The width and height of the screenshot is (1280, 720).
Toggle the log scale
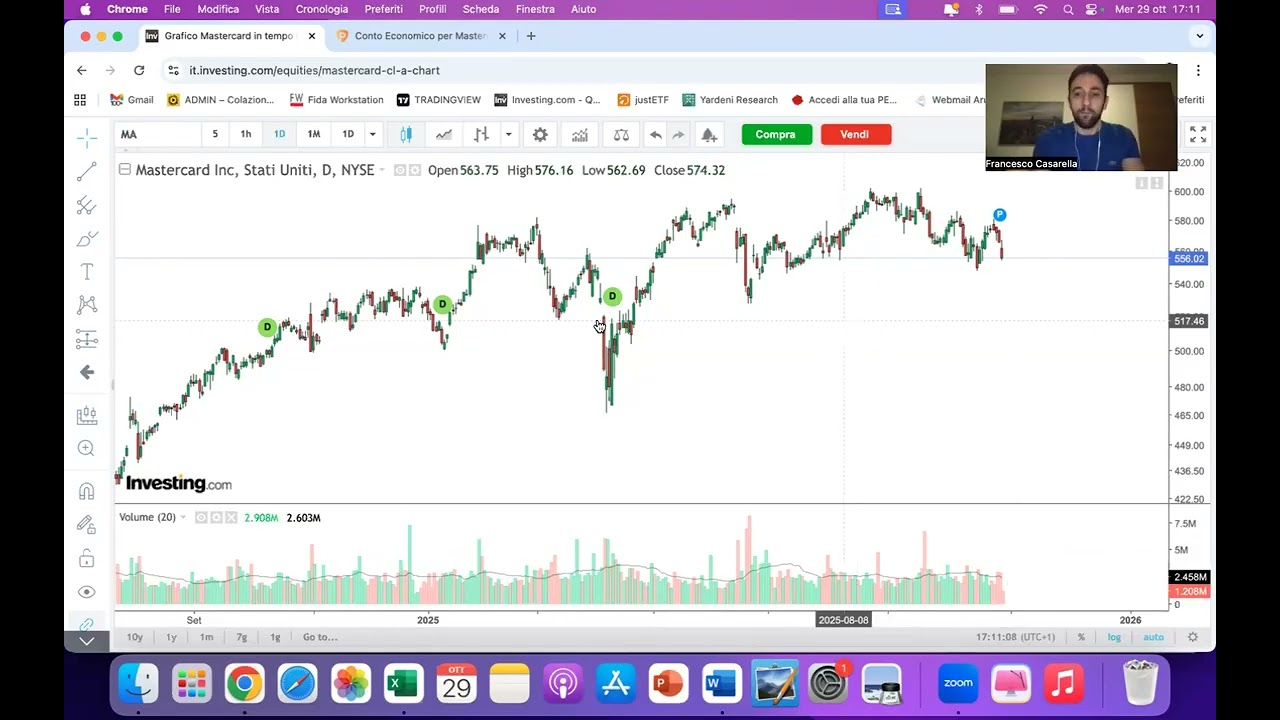[x=1114, y=637]
